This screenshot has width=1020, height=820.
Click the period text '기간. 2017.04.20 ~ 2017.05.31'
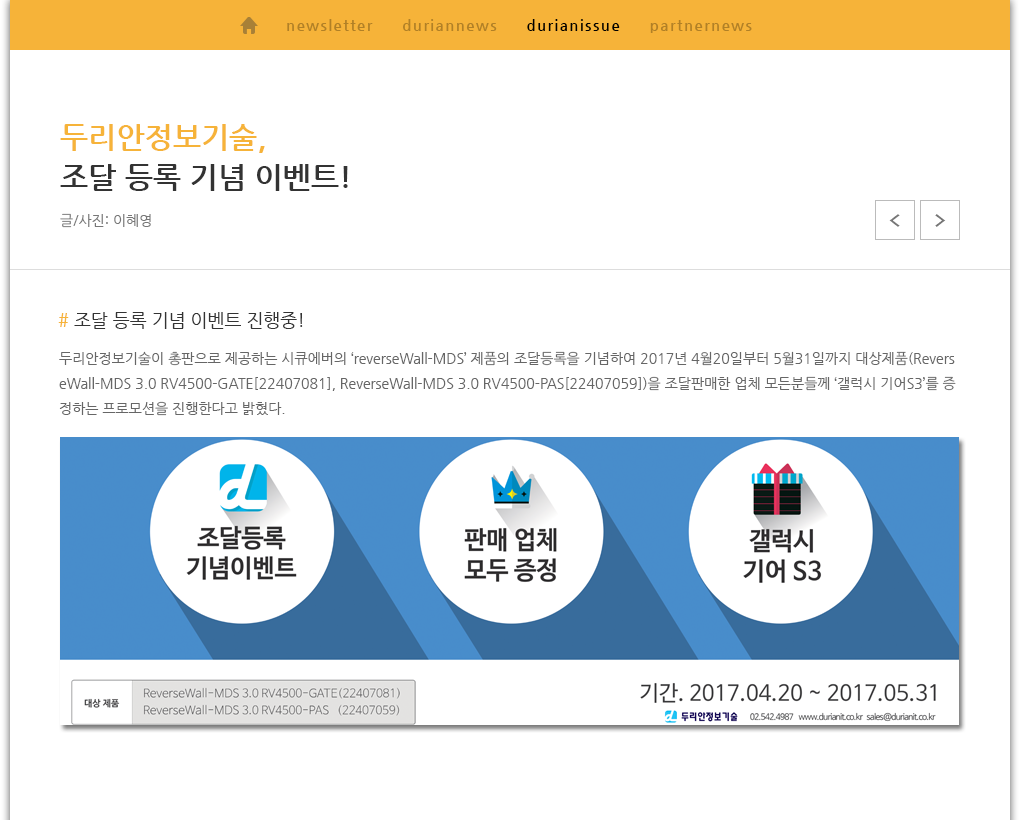(788, 693)
